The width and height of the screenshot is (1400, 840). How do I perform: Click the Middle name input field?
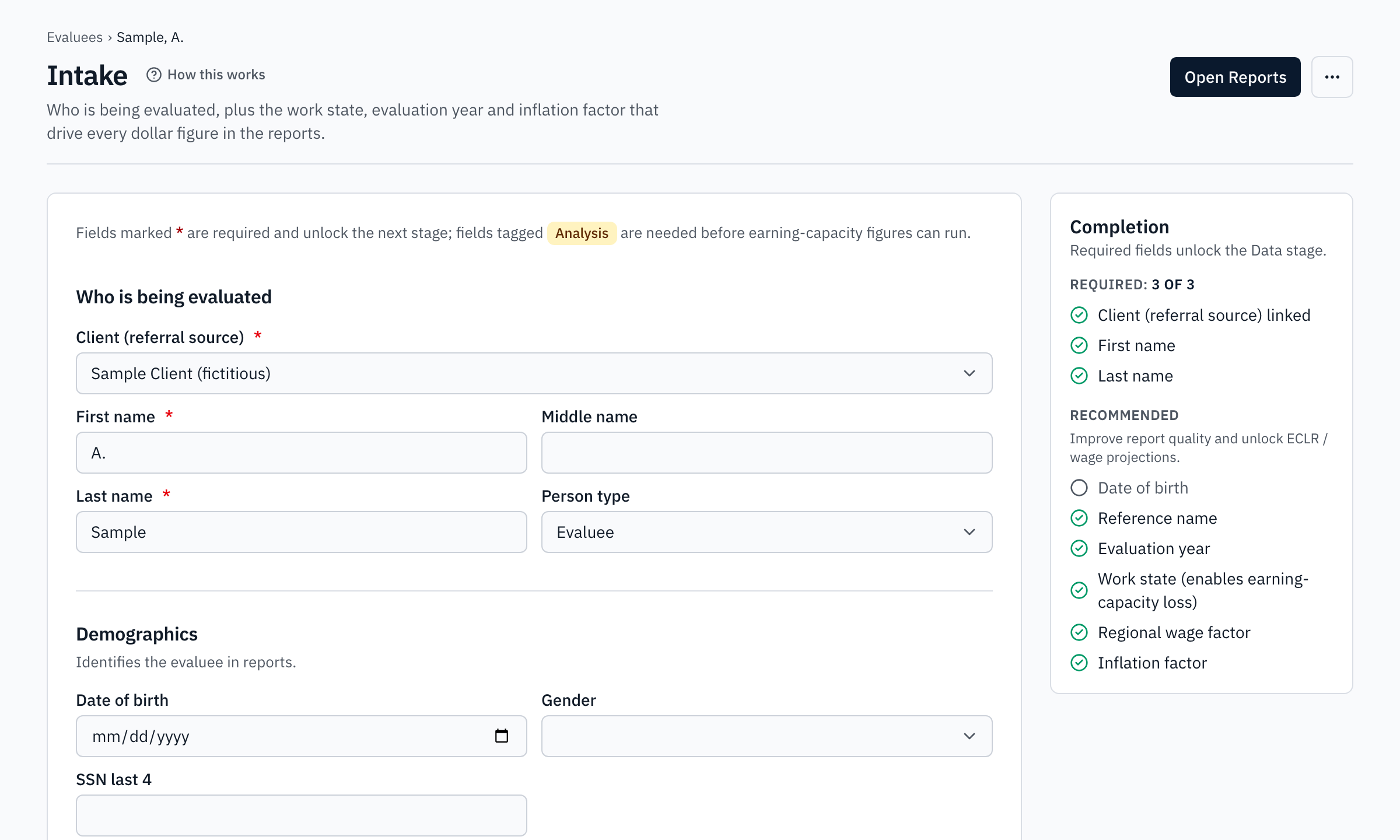pyautogui.click(x=767, y=453)
